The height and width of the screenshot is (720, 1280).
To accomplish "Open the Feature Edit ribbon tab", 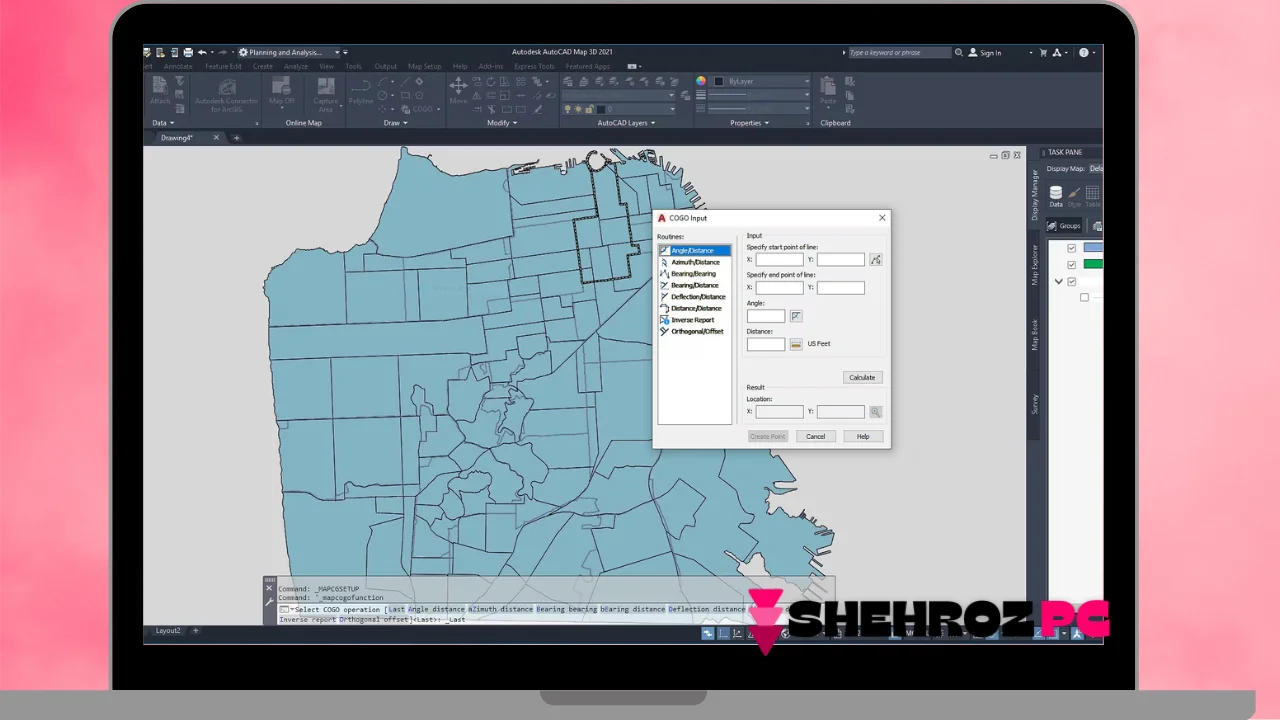I will [x=223, y=66].
